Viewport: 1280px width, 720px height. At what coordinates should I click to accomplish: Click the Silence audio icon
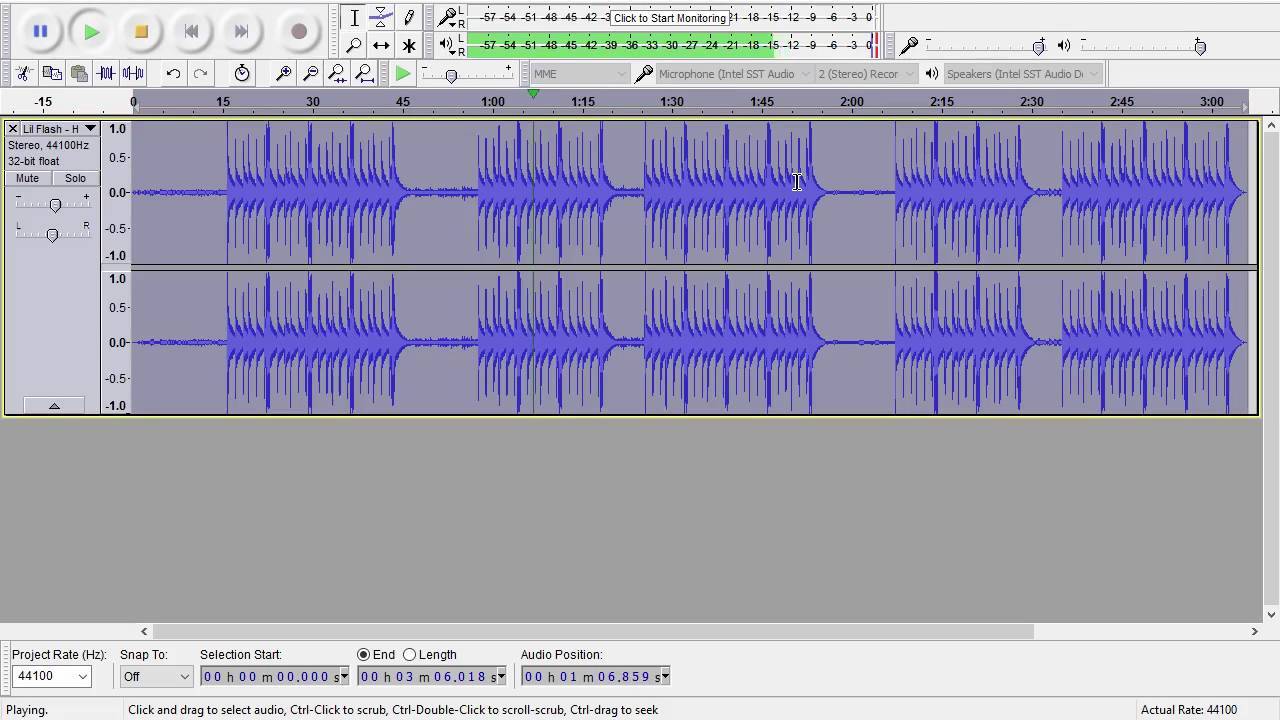coord(133,73)
